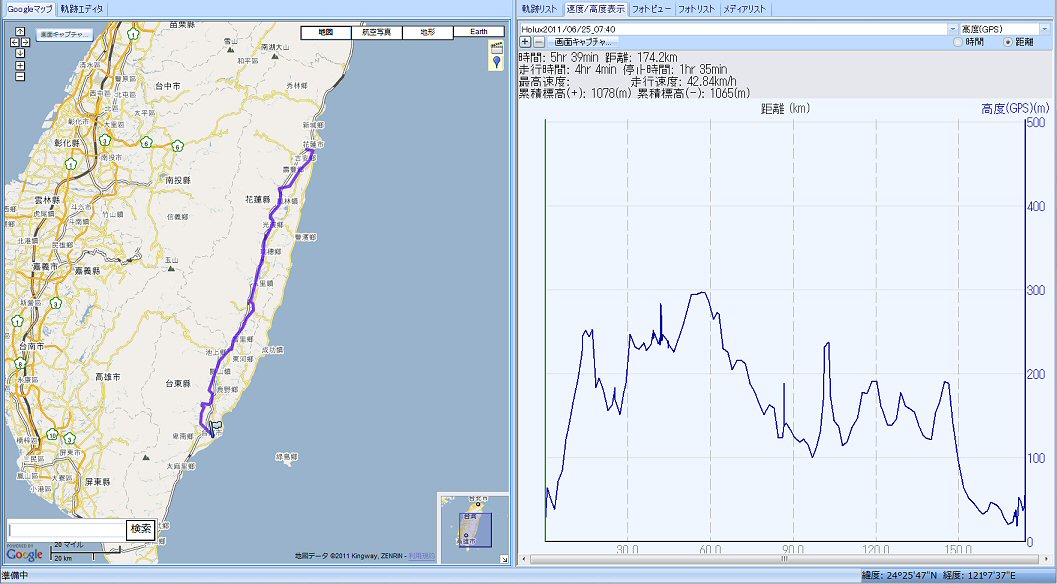The image size is (1057, 584).
Task: Pan the map up with the arrow icon
Action: click(20, 31)
